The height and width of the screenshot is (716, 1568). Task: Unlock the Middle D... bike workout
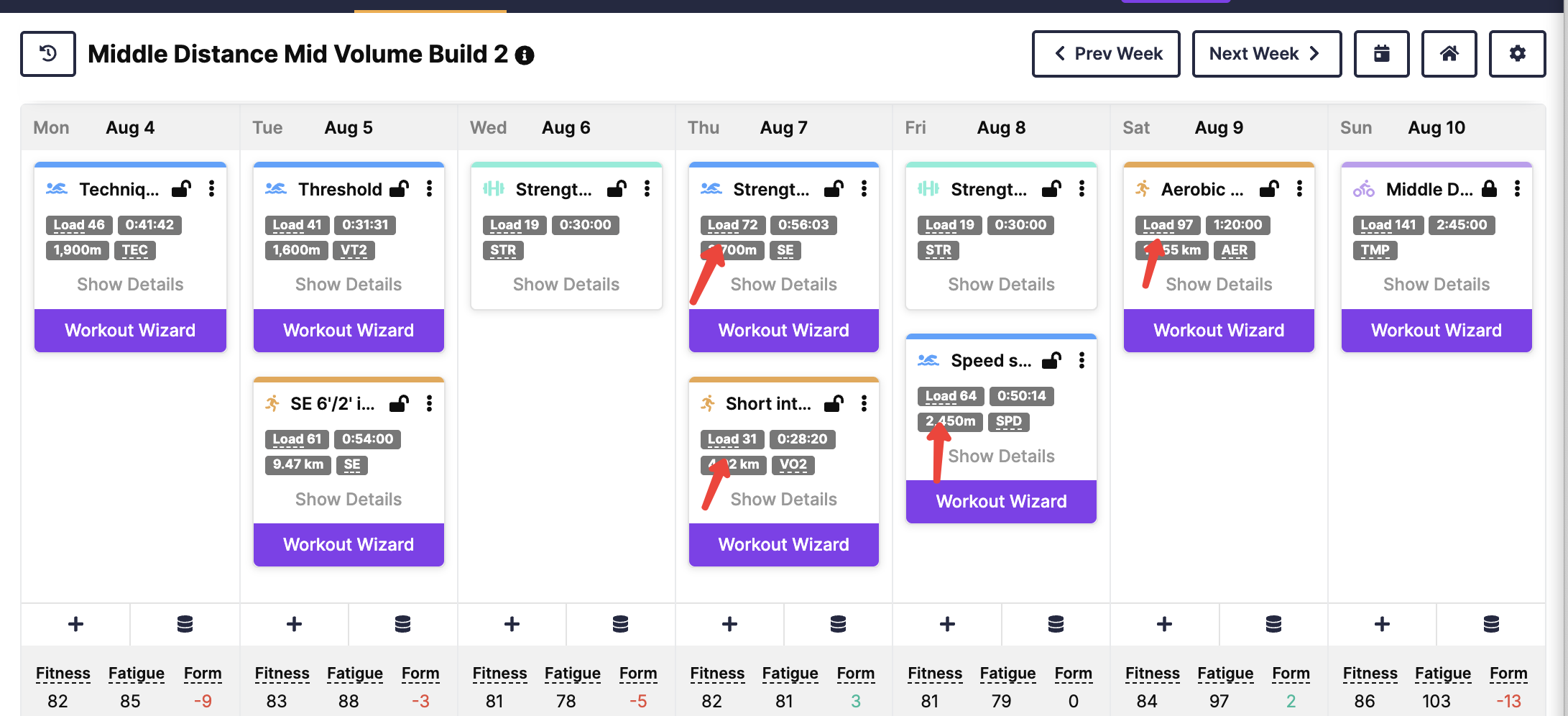1489,189
